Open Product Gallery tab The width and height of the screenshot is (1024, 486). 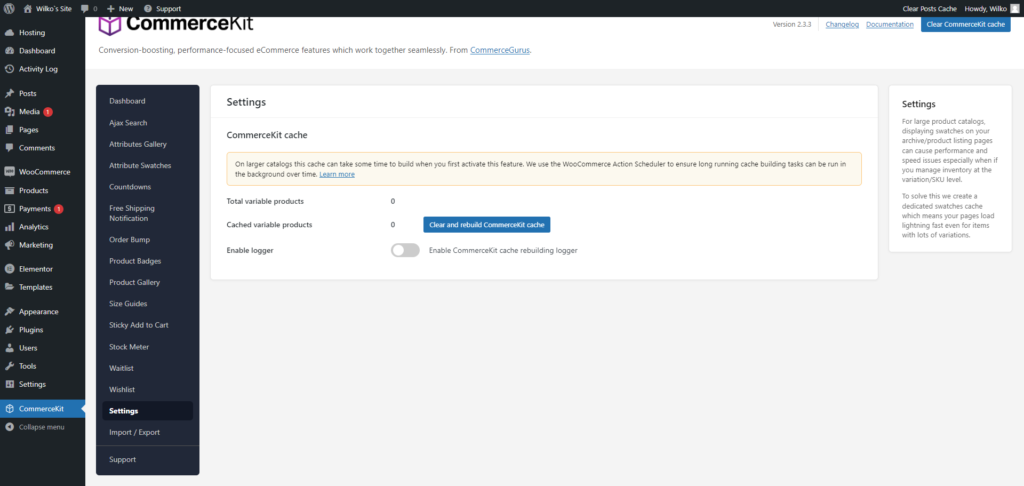(135, 283)
